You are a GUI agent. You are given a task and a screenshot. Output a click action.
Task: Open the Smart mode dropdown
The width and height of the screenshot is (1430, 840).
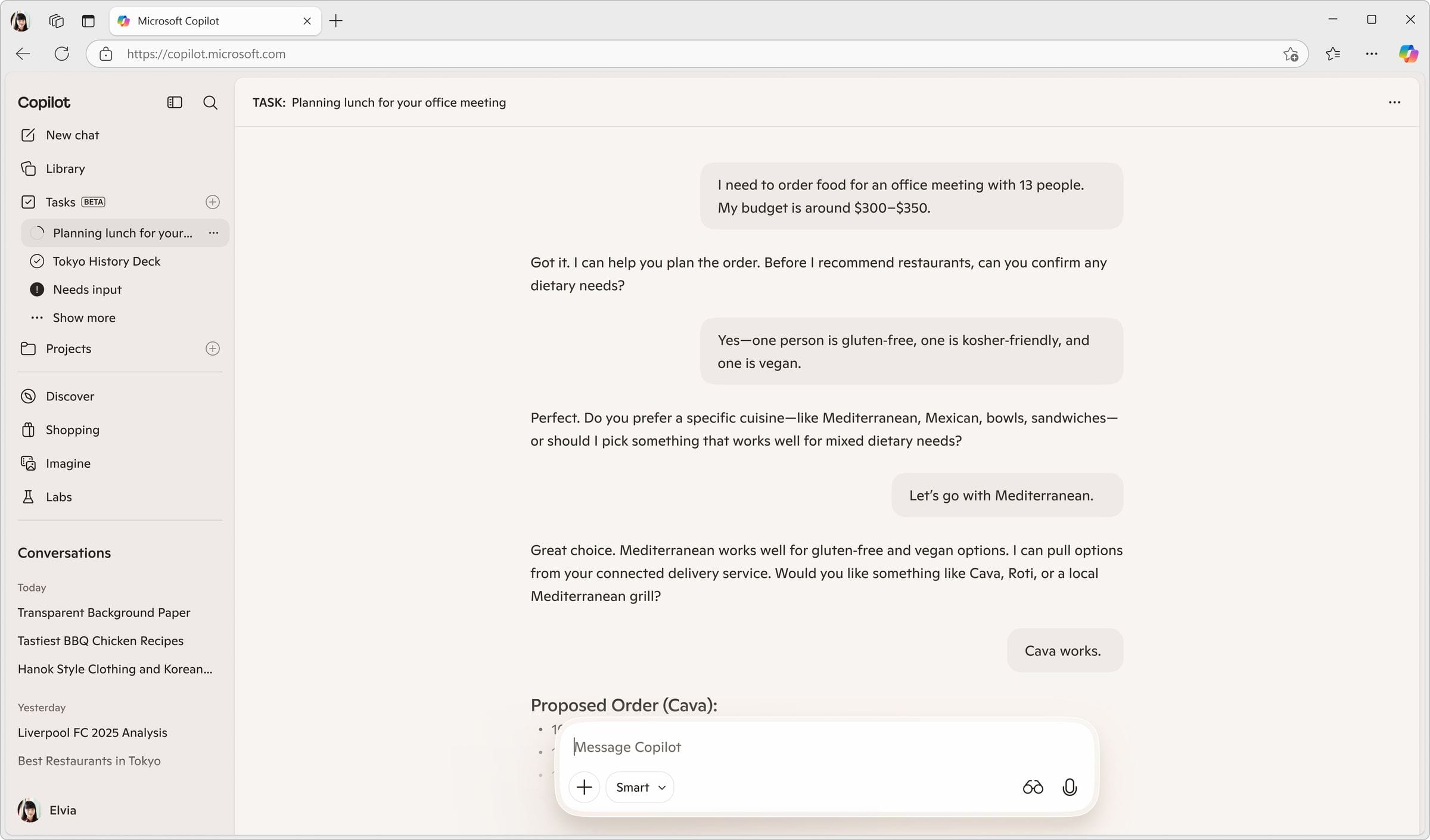tap(640, 787)
